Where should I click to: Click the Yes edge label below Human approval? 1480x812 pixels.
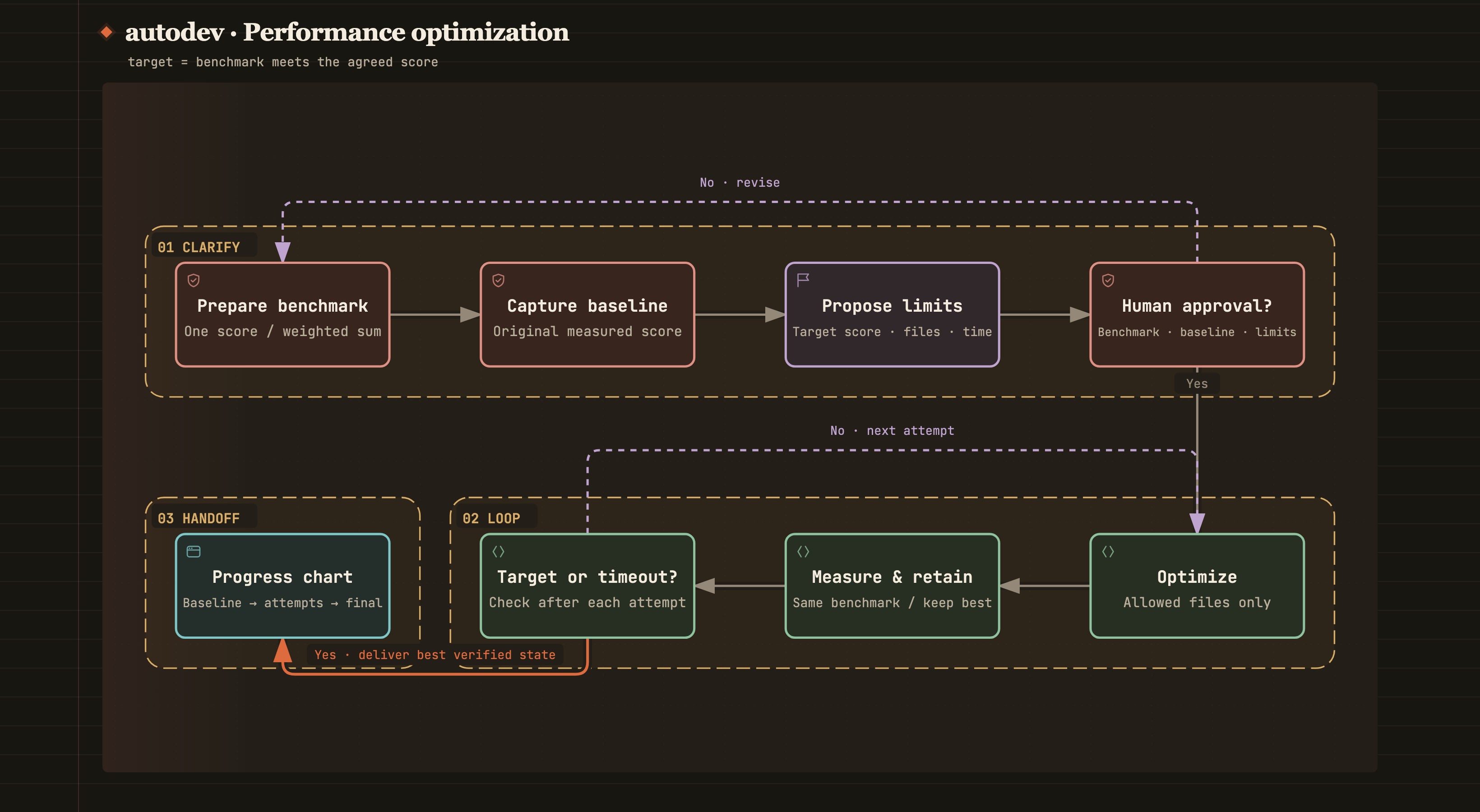tap(1197, 383)
